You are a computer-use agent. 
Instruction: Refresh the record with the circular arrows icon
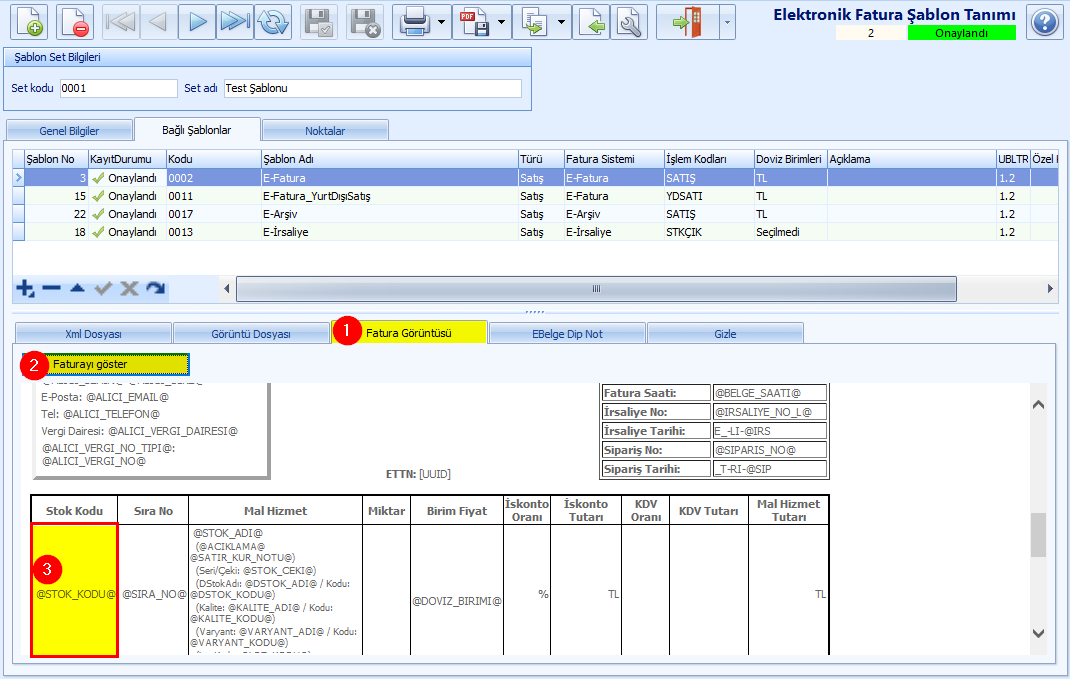(273, 22)
